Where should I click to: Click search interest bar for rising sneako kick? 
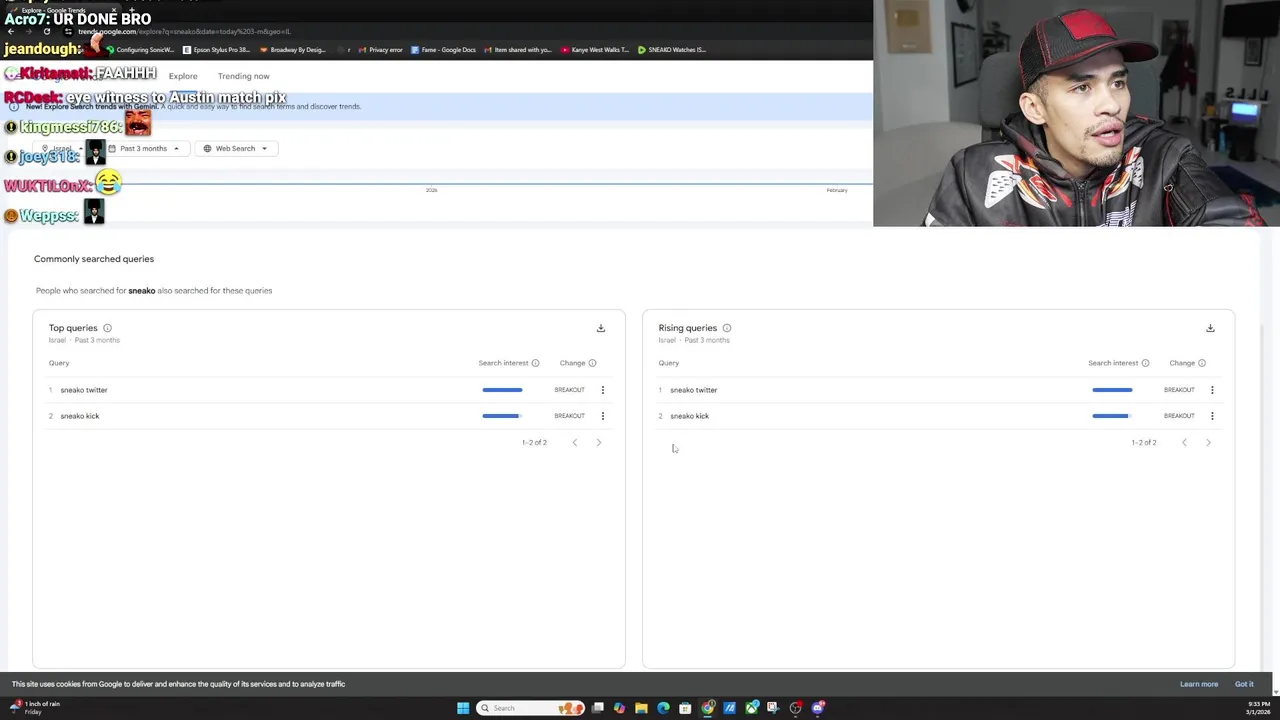[x=1112, y=416]
